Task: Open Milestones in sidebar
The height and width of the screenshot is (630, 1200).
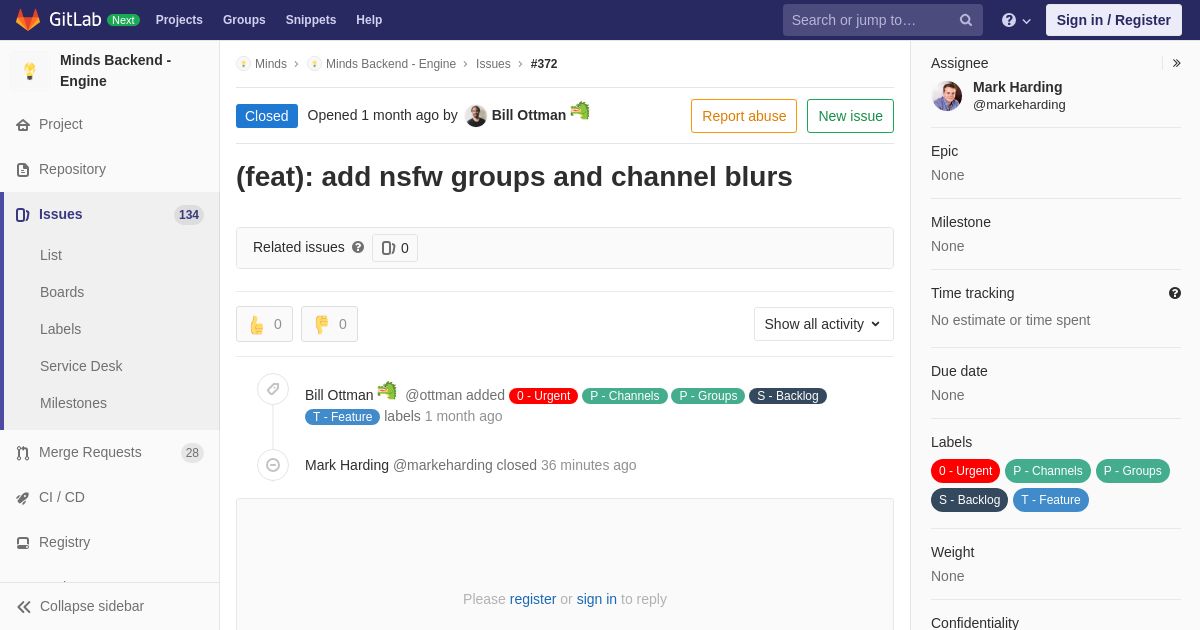Action: tap(73, 403)
